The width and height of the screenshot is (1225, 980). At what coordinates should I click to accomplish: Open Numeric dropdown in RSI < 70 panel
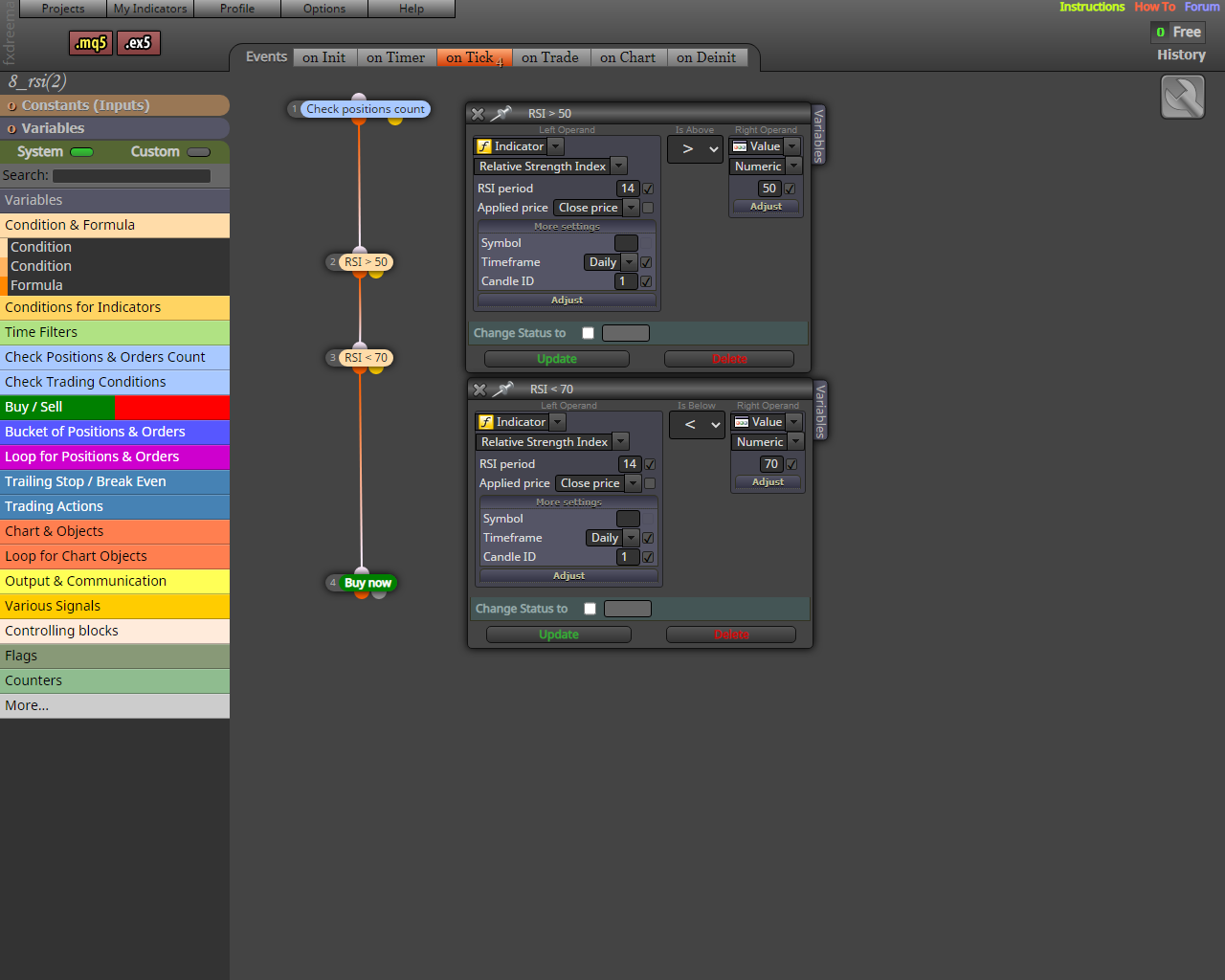[x=795, y=442]
